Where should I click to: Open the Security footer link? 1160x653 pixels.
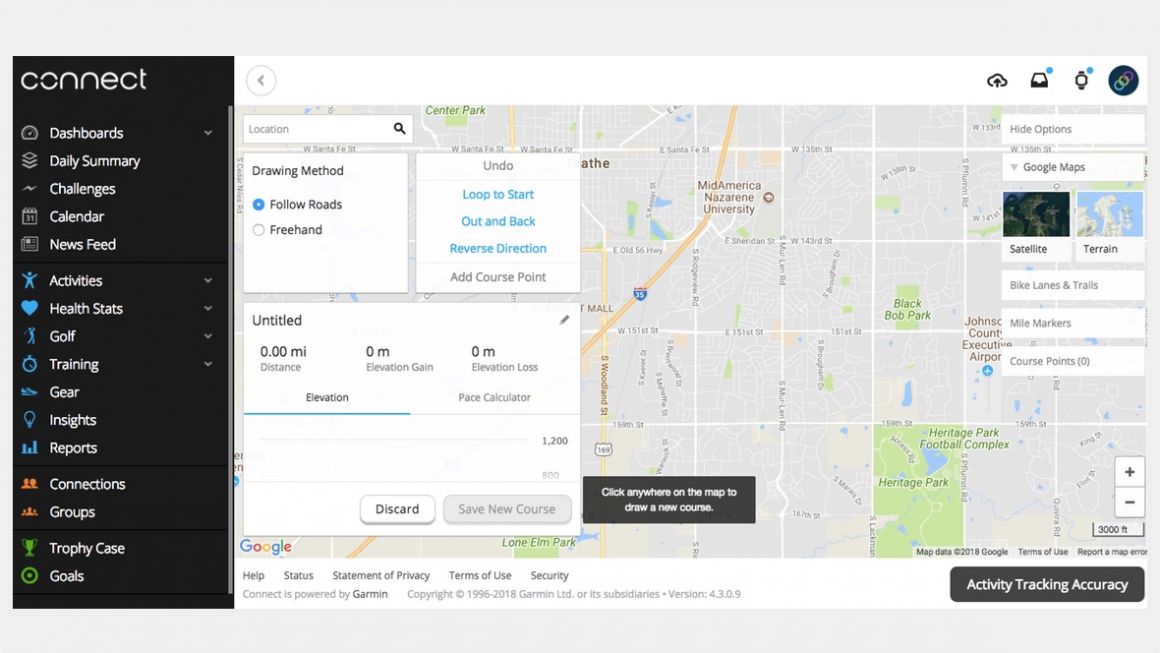[550, 575]
